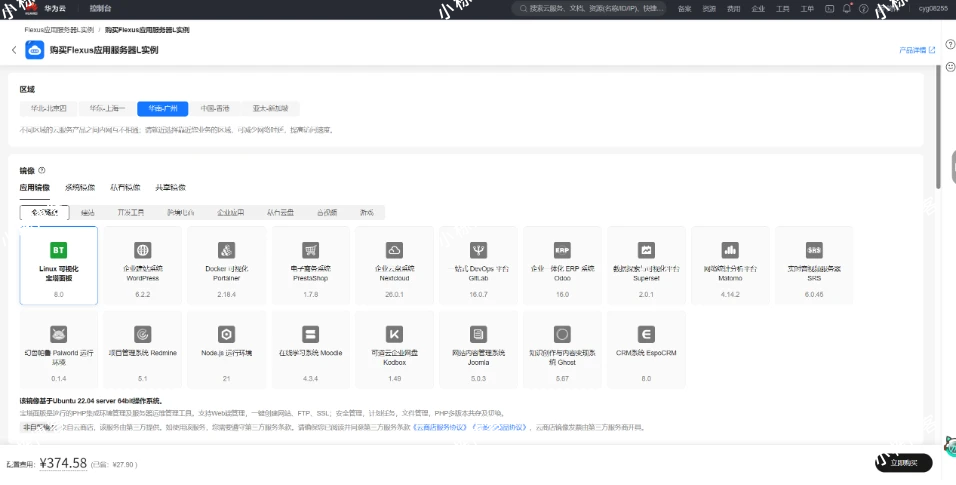Open the 云商店服务协议 link
956x485 pixels.
tap(441, 428)
